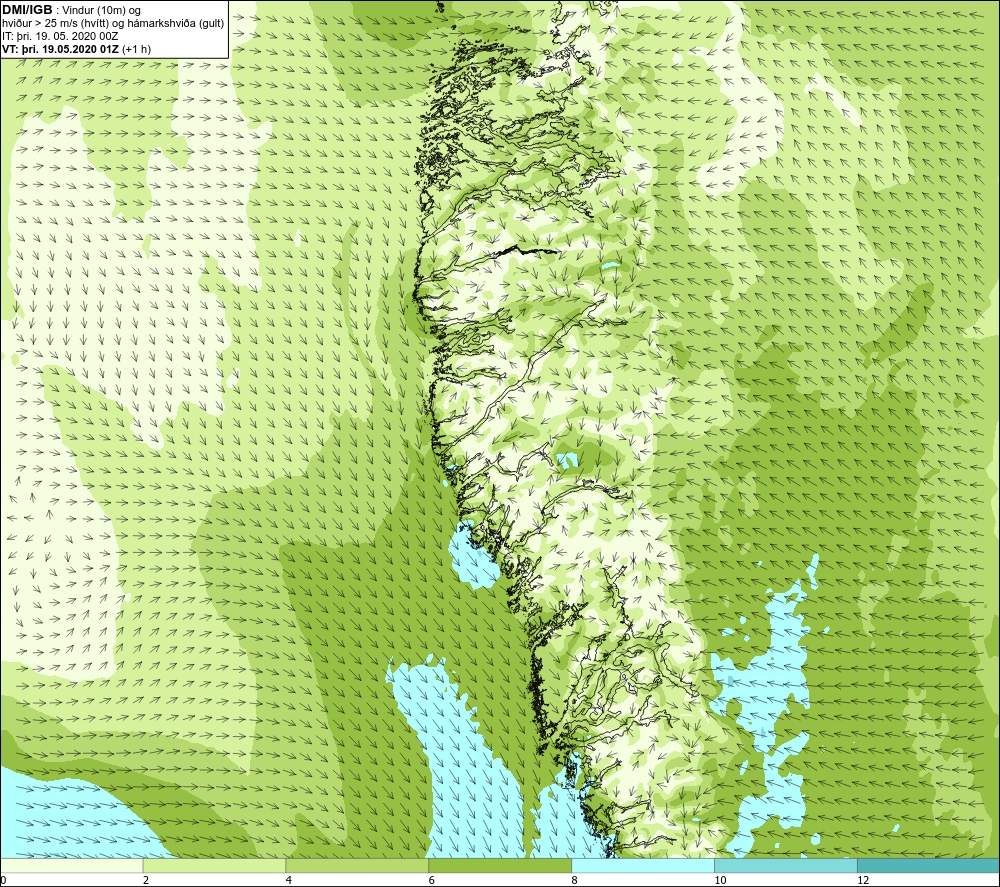Click the 'IT: þri. 19. 05. 2020 00Z' line
Image resolution: width=1000 pixels, height=887 pixels.
pyautogui.click(x=60, y=36)
